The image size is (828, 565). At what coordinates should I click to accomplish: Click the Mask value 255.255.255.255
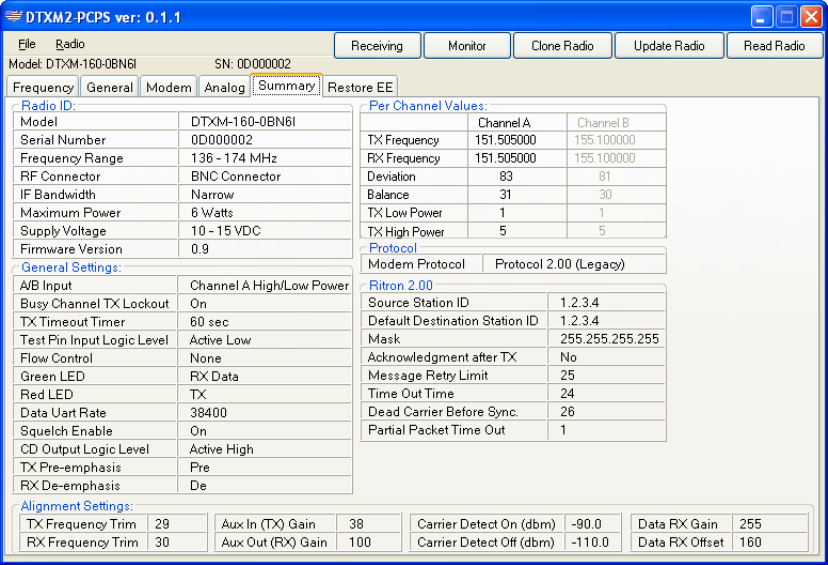(x=609, y=339)
